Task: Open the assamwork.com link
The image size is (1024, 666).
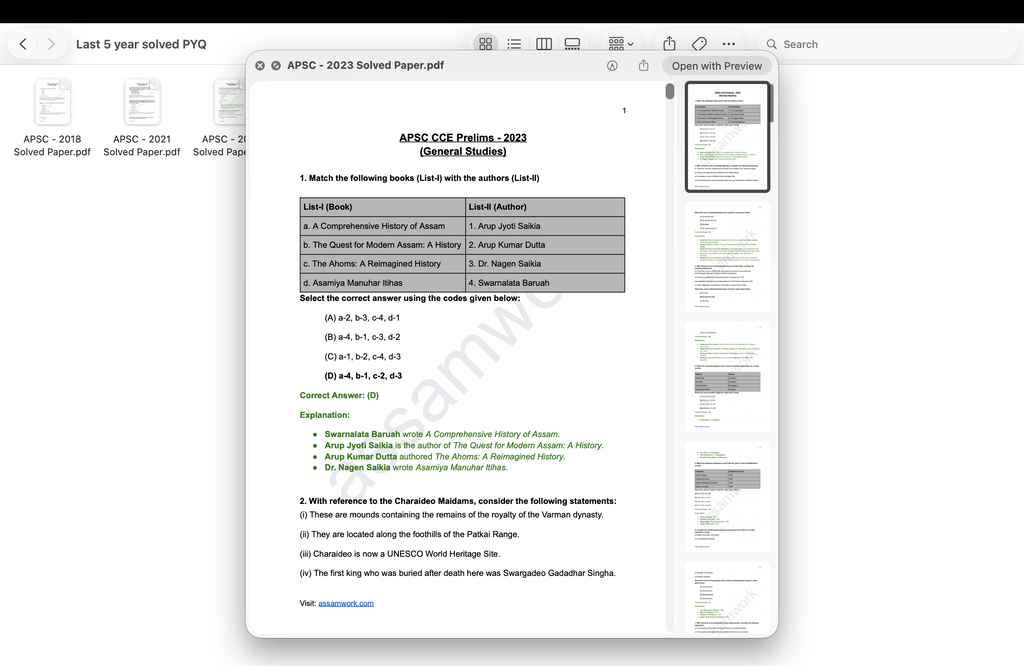Action: pyautogui.click(x=345, y=603)
